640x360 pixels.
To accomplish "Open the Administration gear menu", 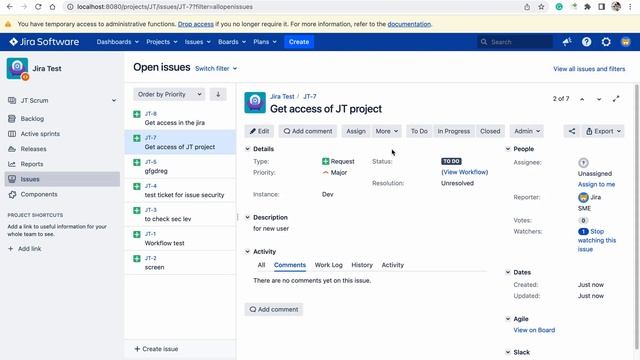I will click(606, 42).
